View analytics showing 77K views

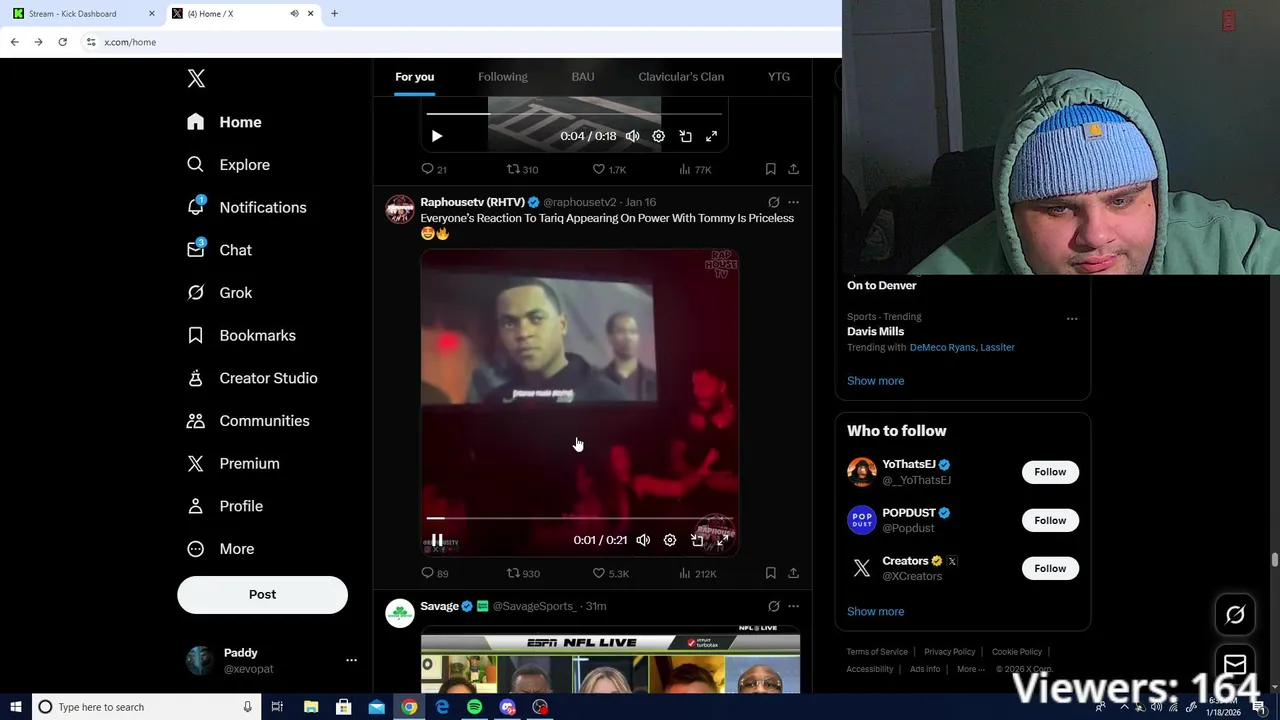pos(695,169)
